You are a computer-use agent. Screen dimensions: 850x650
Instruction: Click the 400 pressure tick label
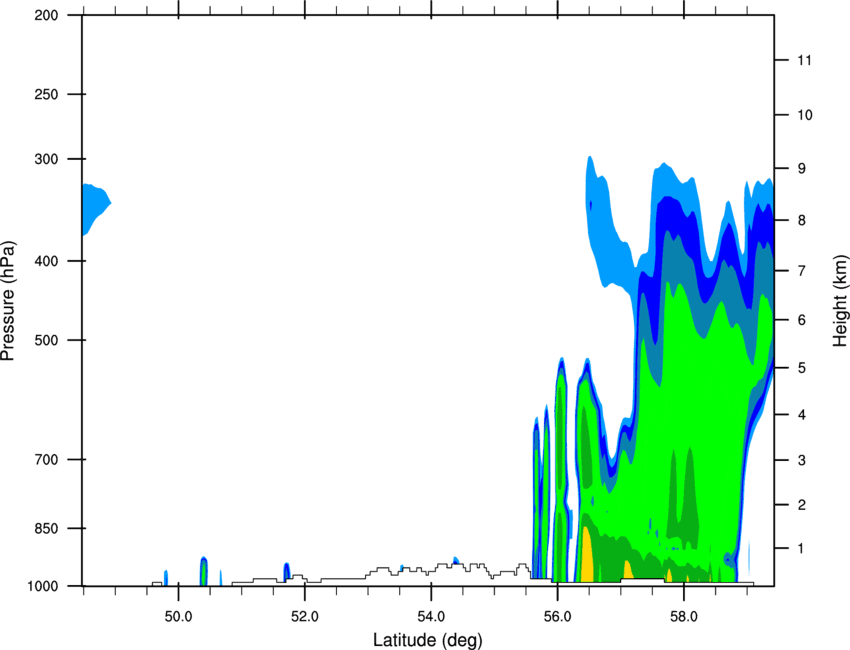point(46,261)
